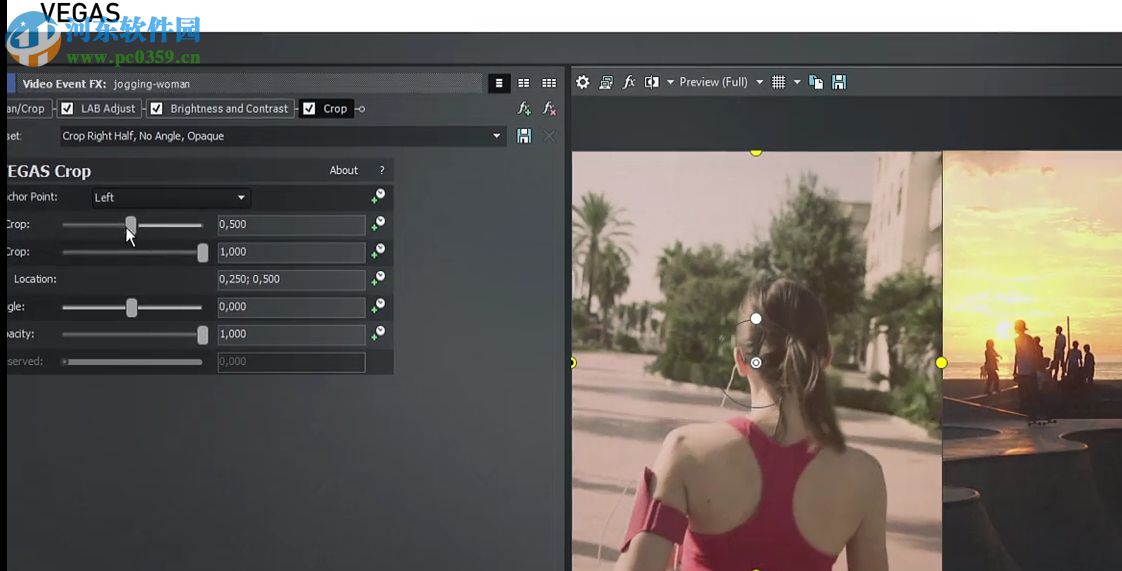Screen dimensions: 1122x571
Task: Click the Location value field 0,250; 0,500
Action: 291,280
